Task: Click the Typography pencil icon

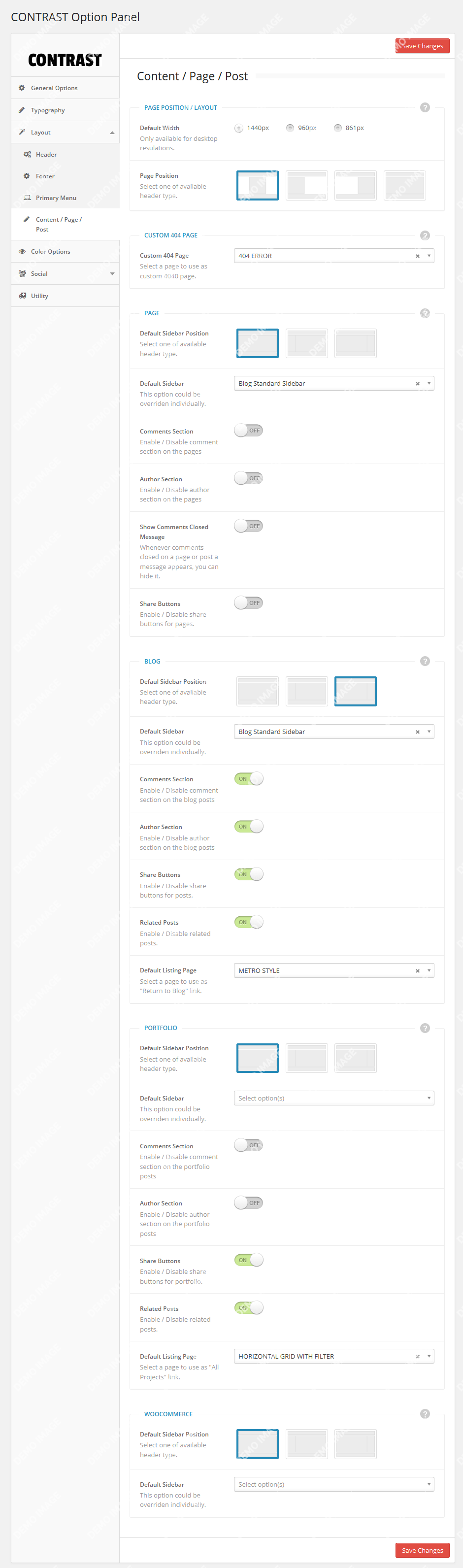Action: 22,110
